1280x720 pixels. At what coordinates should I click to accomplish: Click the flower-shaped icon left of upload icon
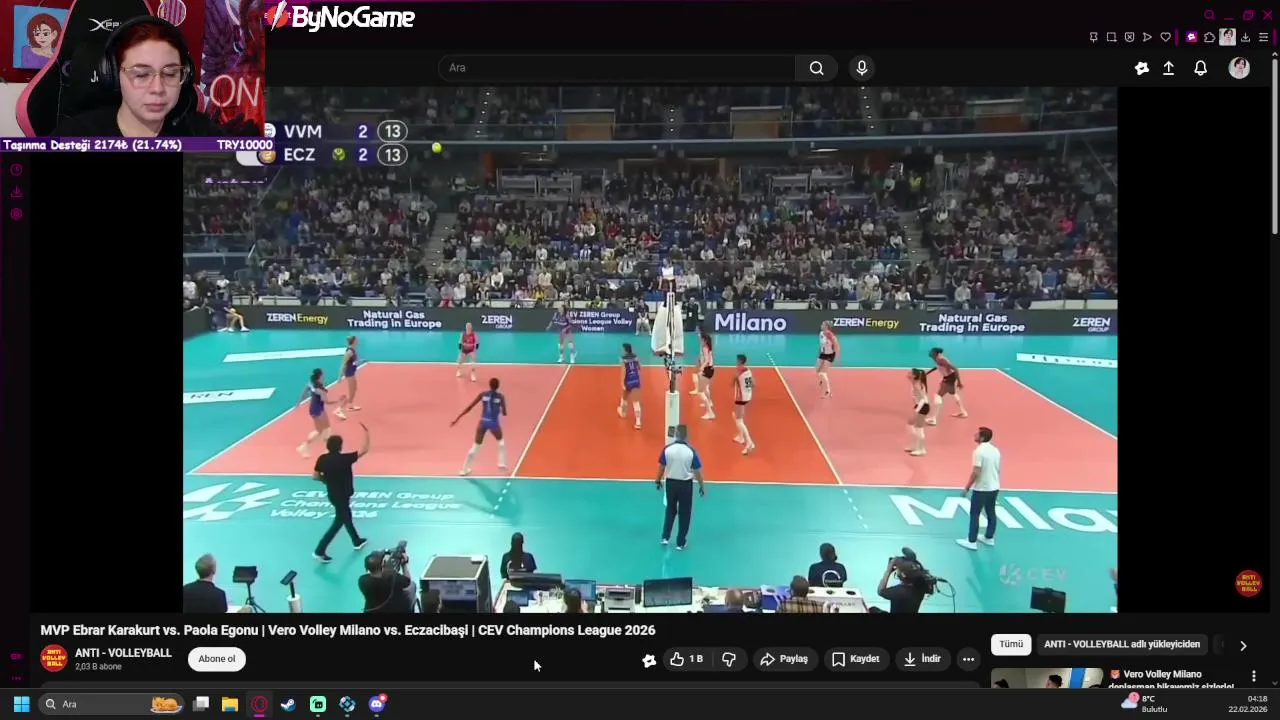click(x=1142, y=68)
